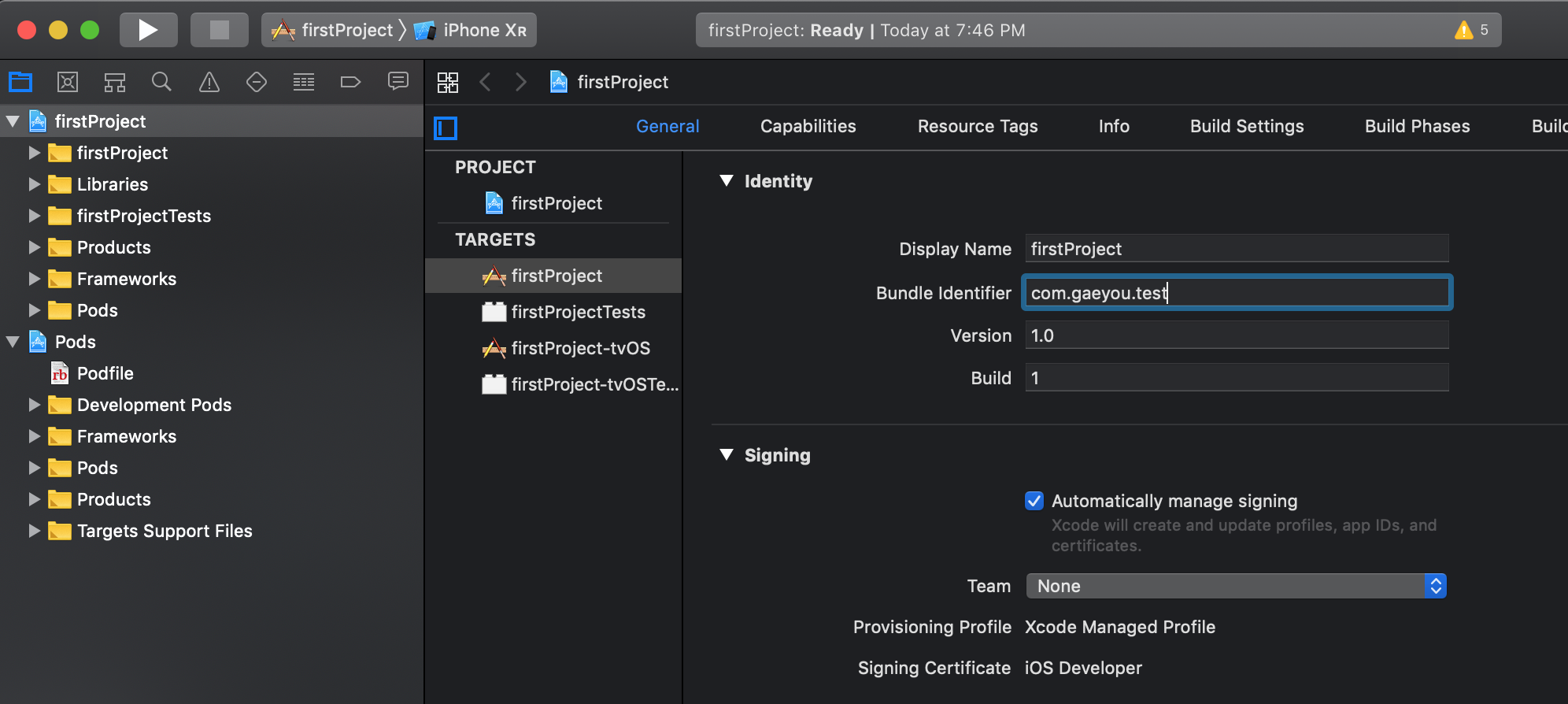The width and height of the screenshot is (1568, 704).
Task: Open the Report navigator speech bubble icon
Action: (398, 81)
